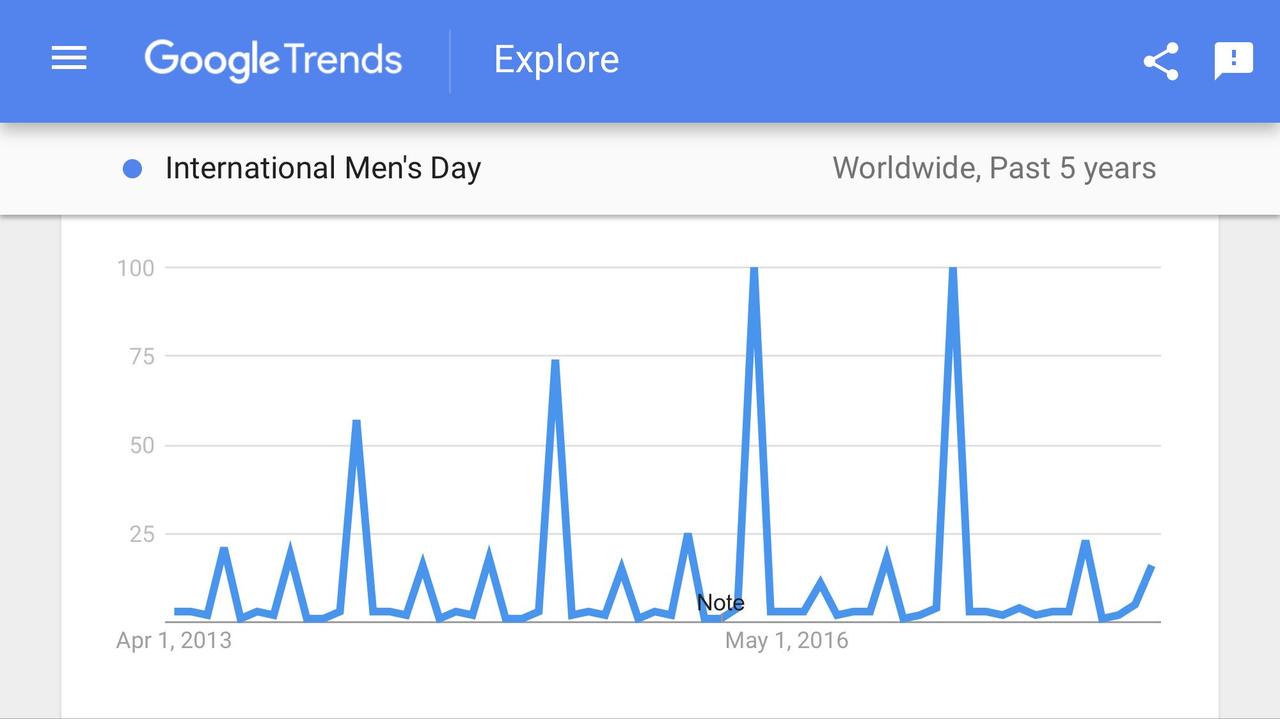Click the Note marker on the chart

(x=720, y=602)
